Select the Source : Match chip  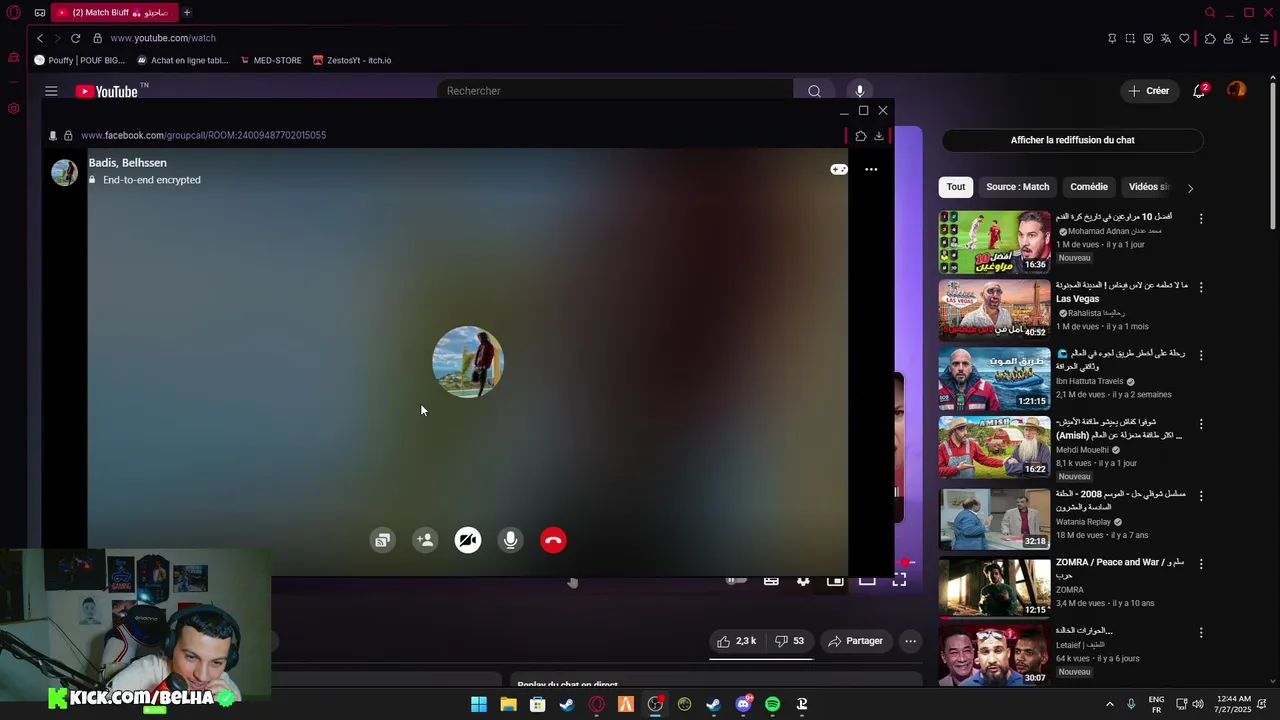(x=1017, y=187)
